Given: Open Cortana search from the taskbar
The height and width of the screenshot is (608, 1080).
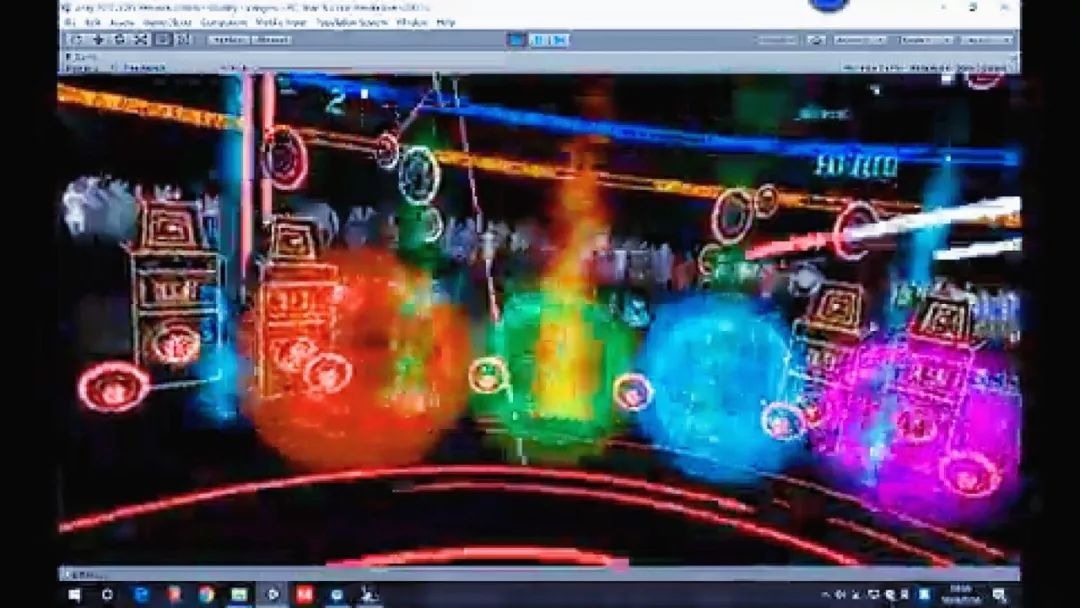Looking at the screenshot, I should (107, 594).
